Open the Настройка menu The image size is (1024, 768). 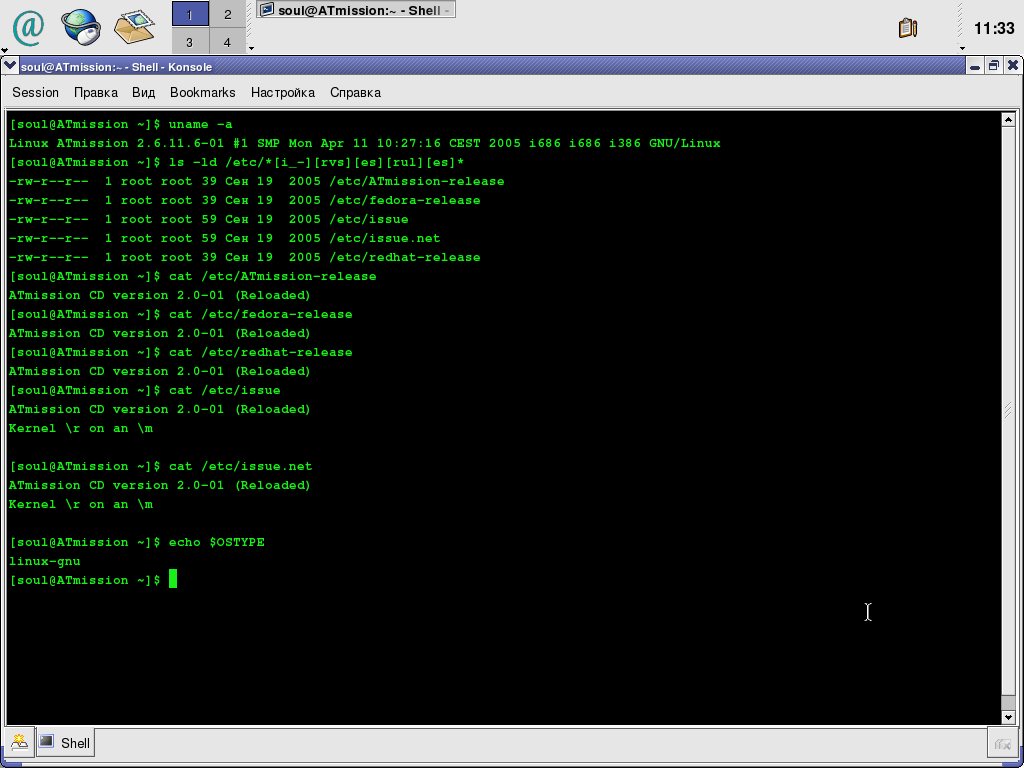283,93
